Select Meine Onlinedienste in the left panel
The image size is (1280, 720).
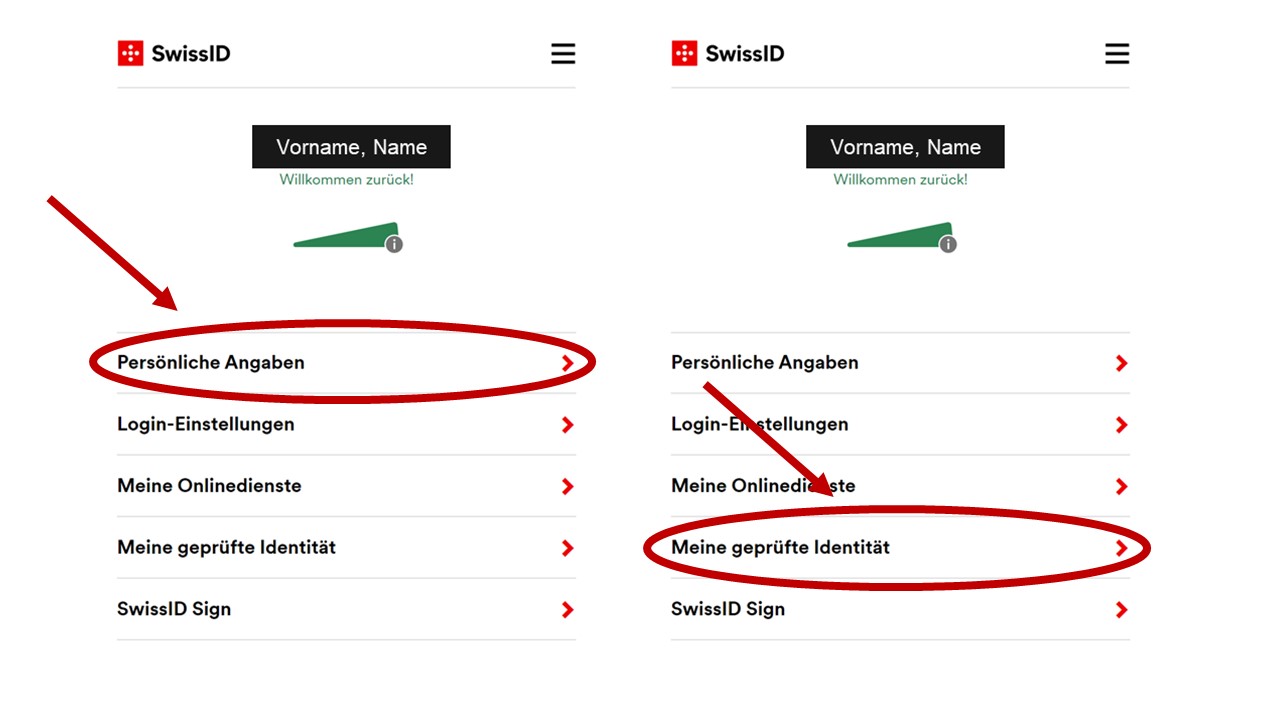point(346,486)
